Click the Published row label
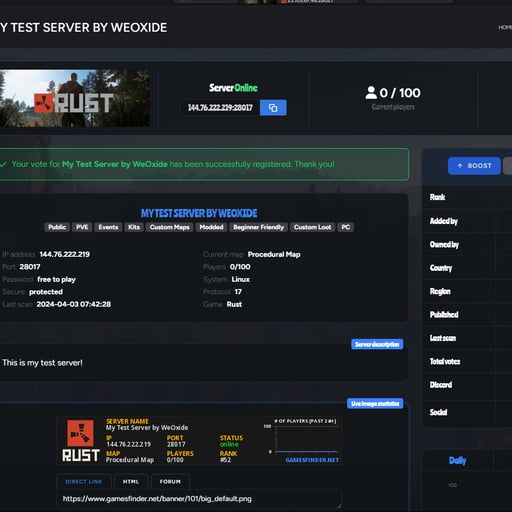This screenshot has height=512, width=512. pos(444,314)
